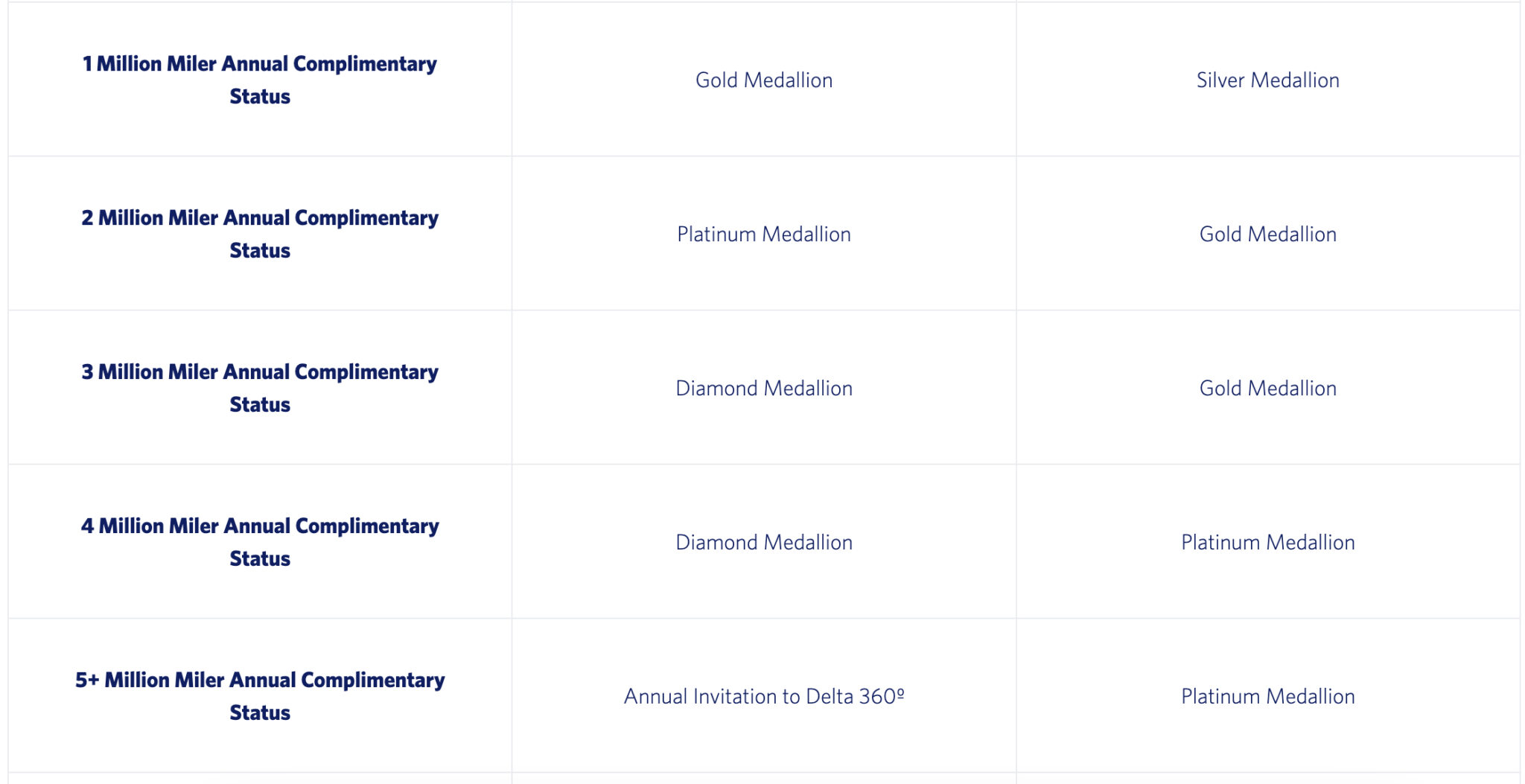Click the word Status under 3 Million Miler

pyautogui.click(x=260, y=405)
